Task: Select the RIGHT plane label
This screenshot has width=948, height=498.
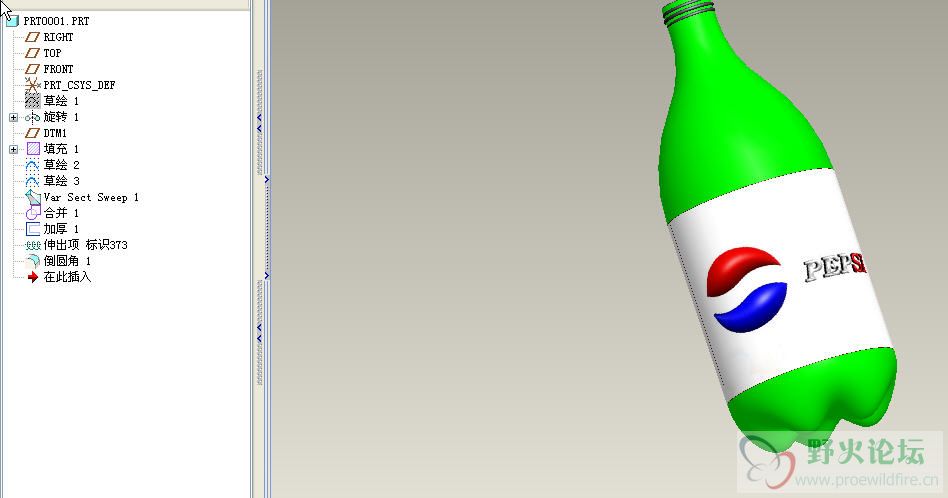Action: (58, 37)
